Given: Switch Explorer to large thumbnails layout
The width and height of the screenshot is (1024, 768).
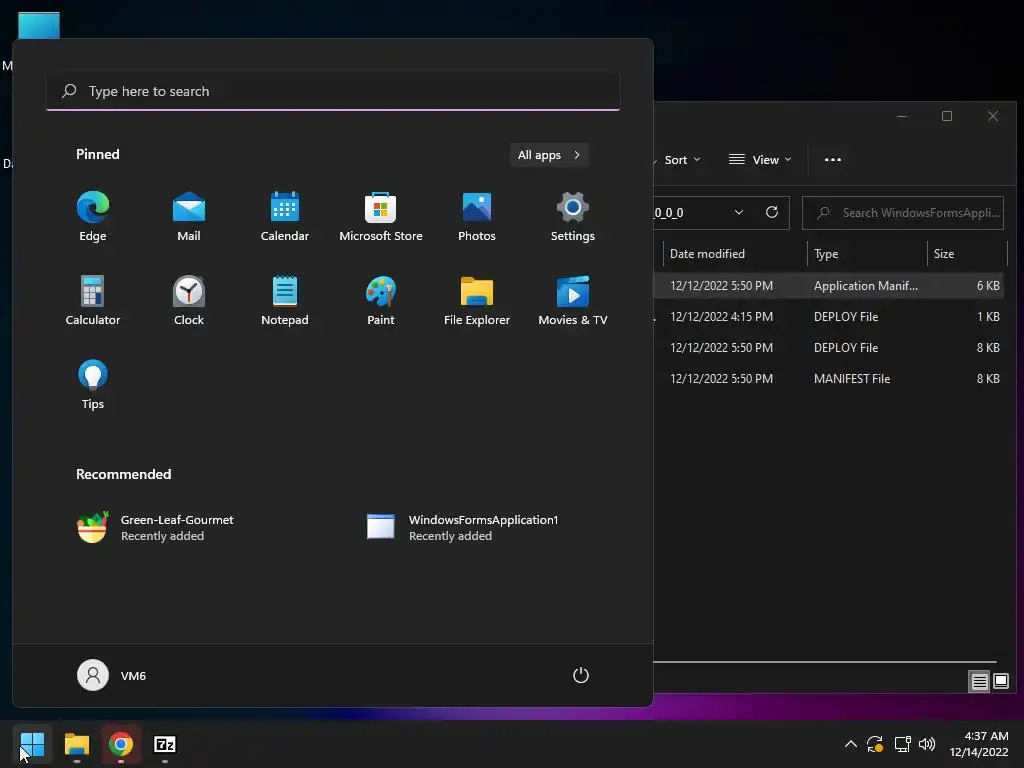Looking at the screenshot, I should [x=1000, y=682].
